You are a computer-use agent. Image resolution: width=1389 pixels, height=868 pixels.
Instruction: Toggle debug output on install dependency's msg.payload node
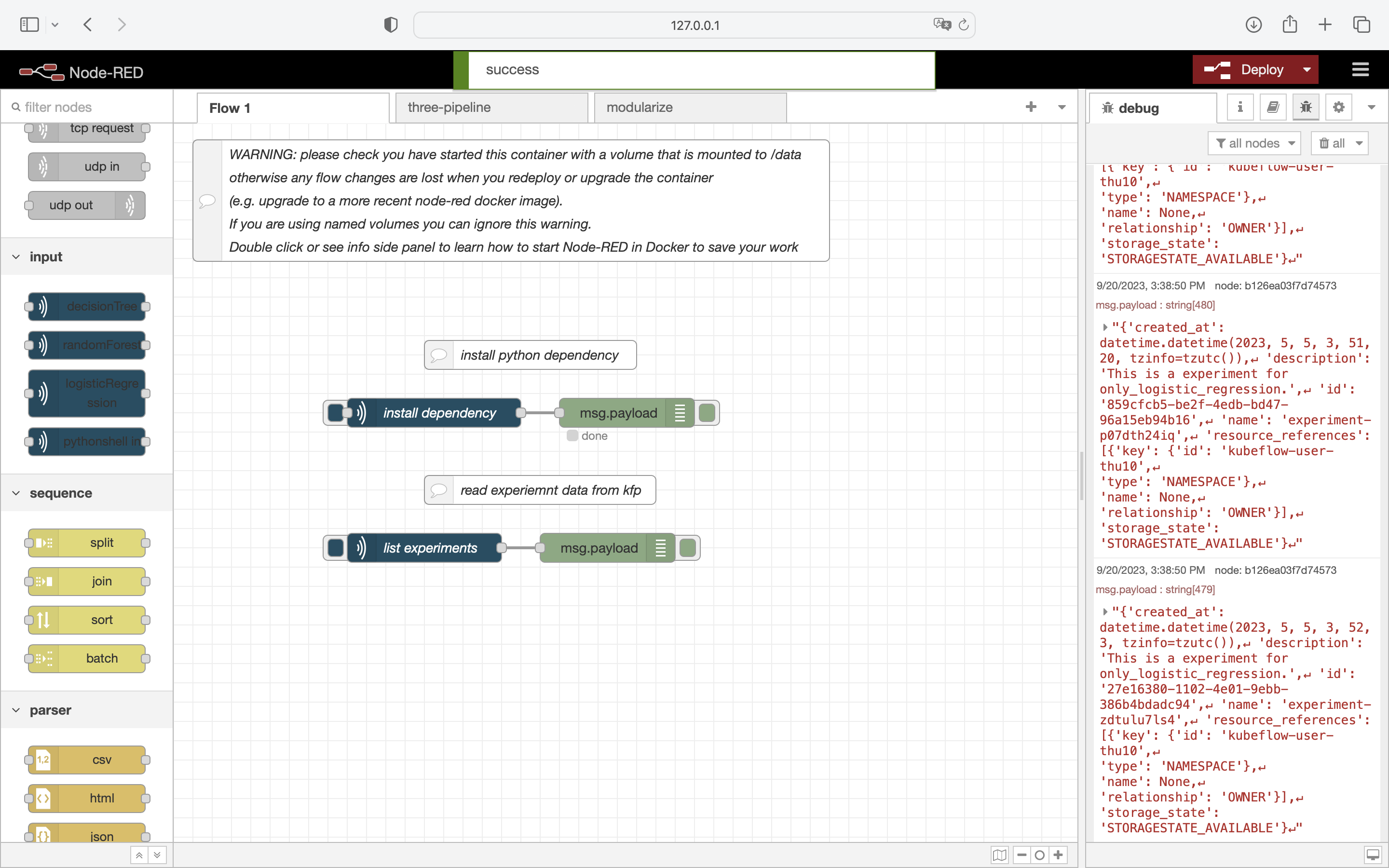[x=707, y=412]
